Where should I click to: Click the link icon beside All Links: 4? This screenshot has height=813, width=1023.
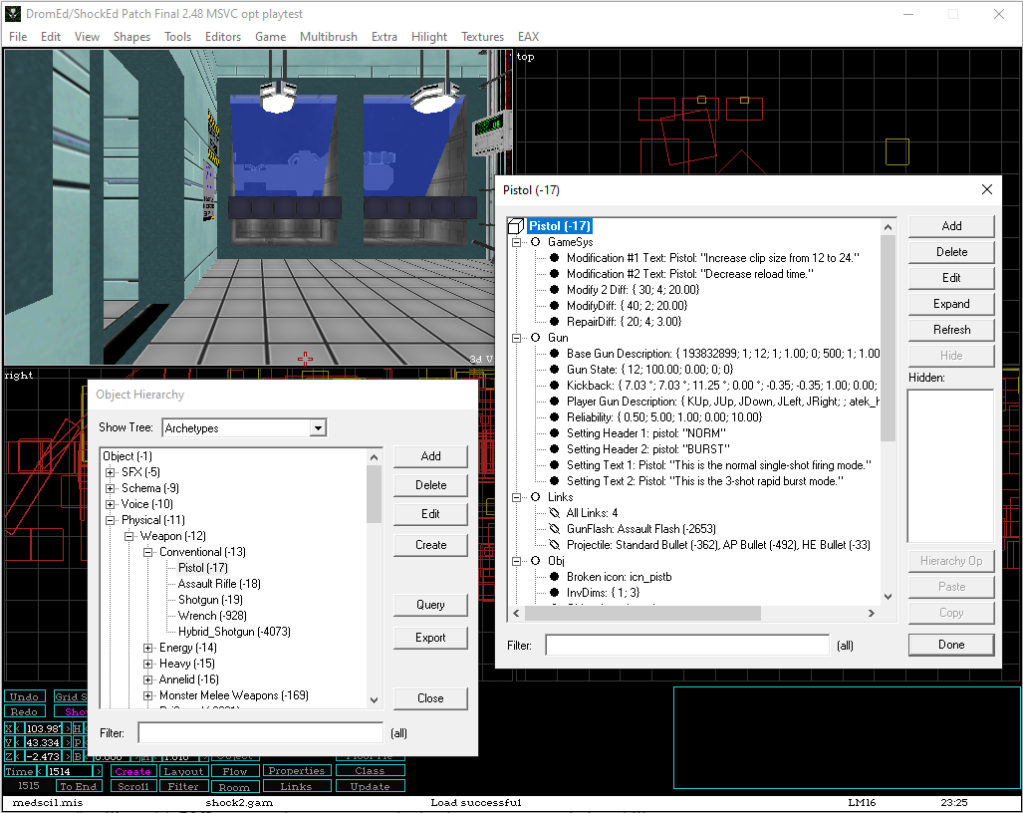click(553, 513)
